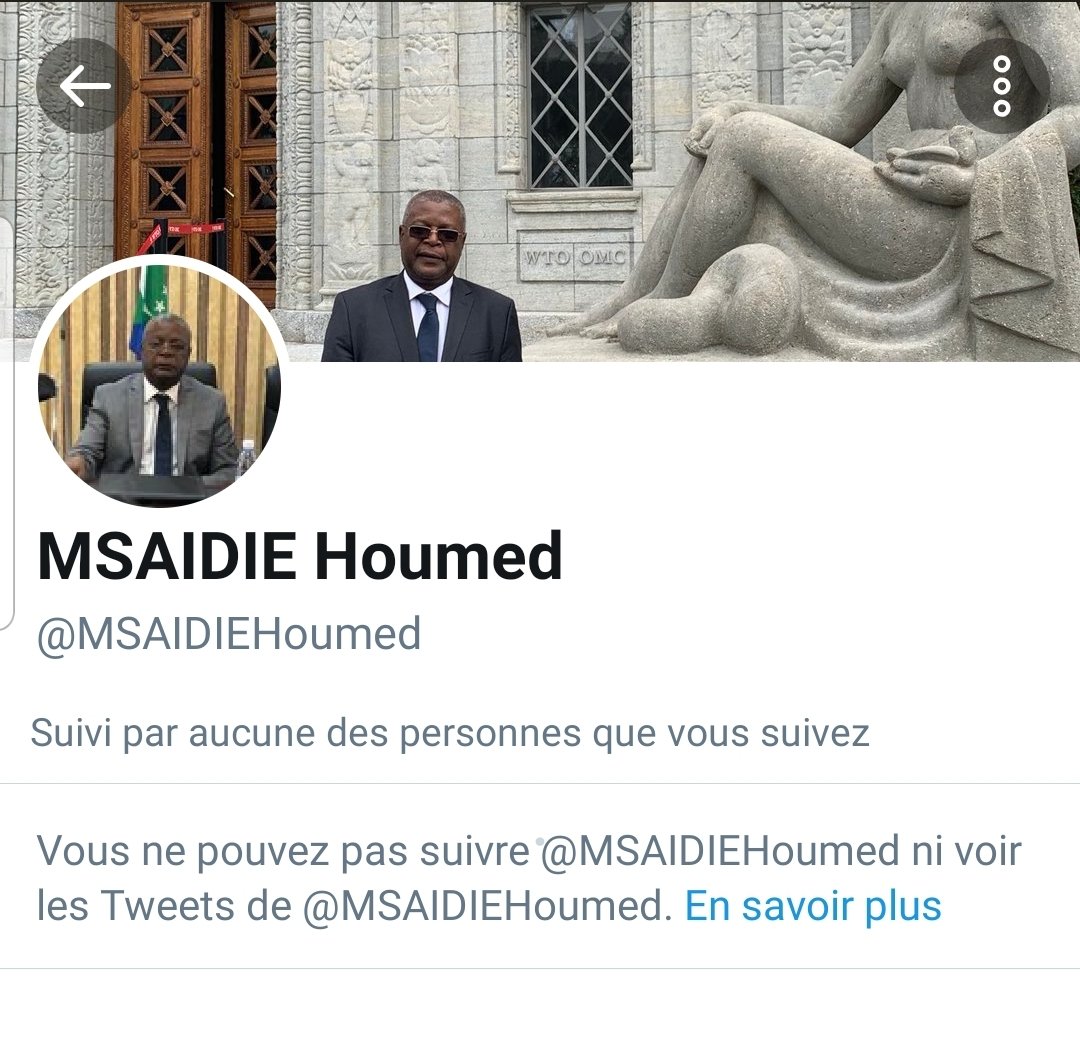This screenshot has width=1080, height=1051.
Task: Tap @MSAIDIEHoumed after "les Tweets de"
Action: [487, 906]
